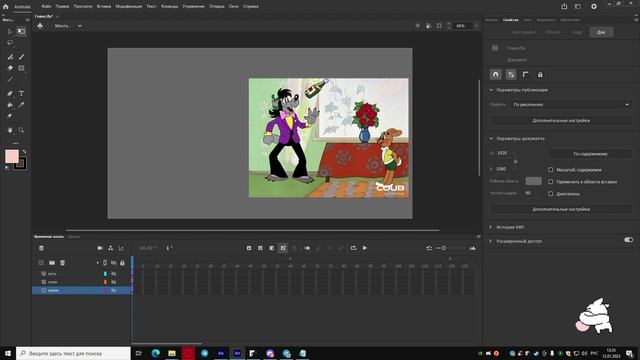Click the gray stage color swatch

click(533, 181)
